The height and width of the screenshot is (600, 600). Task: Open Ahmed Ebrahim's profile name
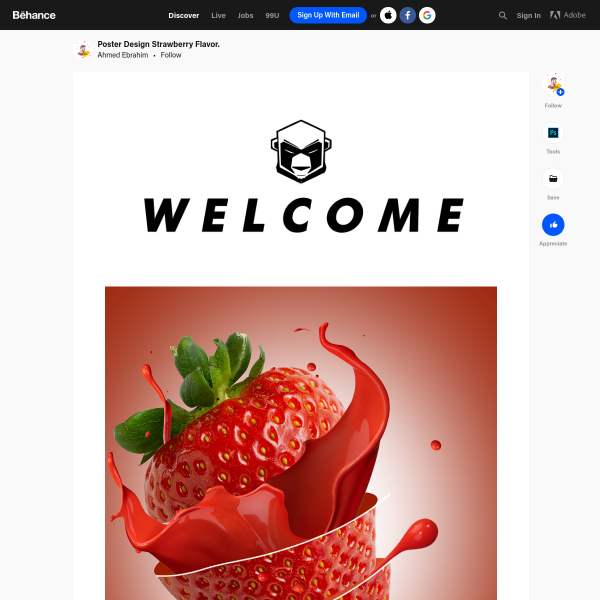tap(122, 55)
